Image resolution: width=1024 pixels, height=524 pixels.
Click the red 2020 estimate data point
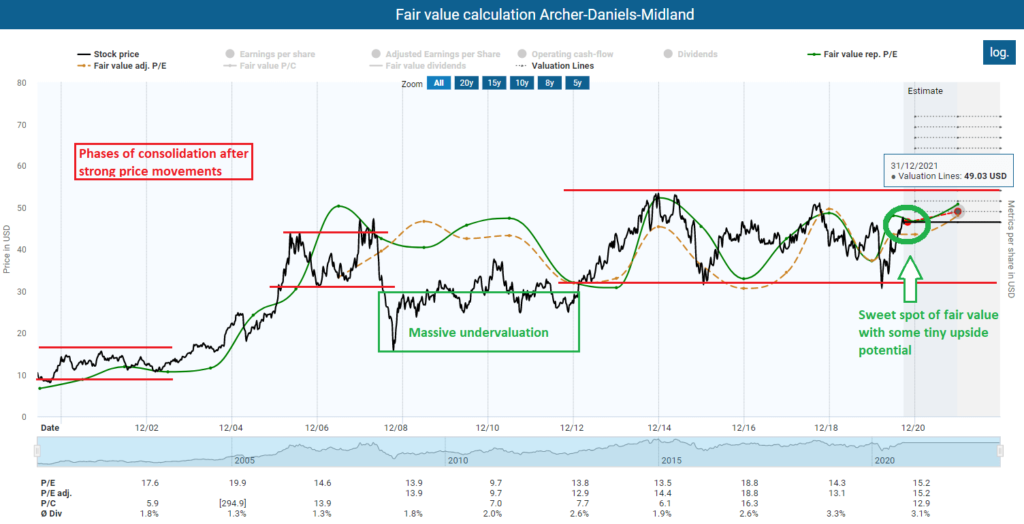[x=907, y=222]
